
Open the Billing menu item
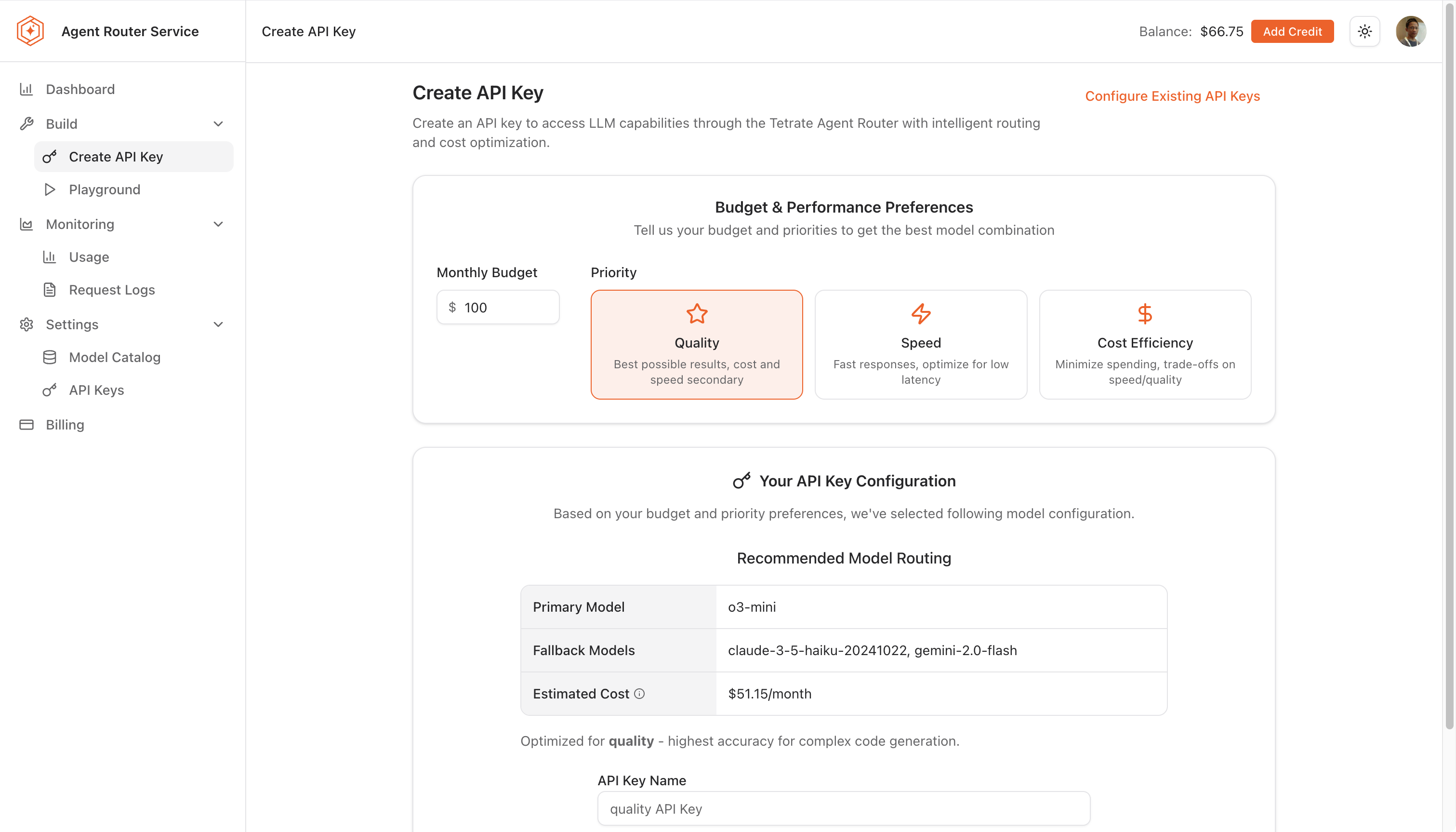tap(65, 425)
